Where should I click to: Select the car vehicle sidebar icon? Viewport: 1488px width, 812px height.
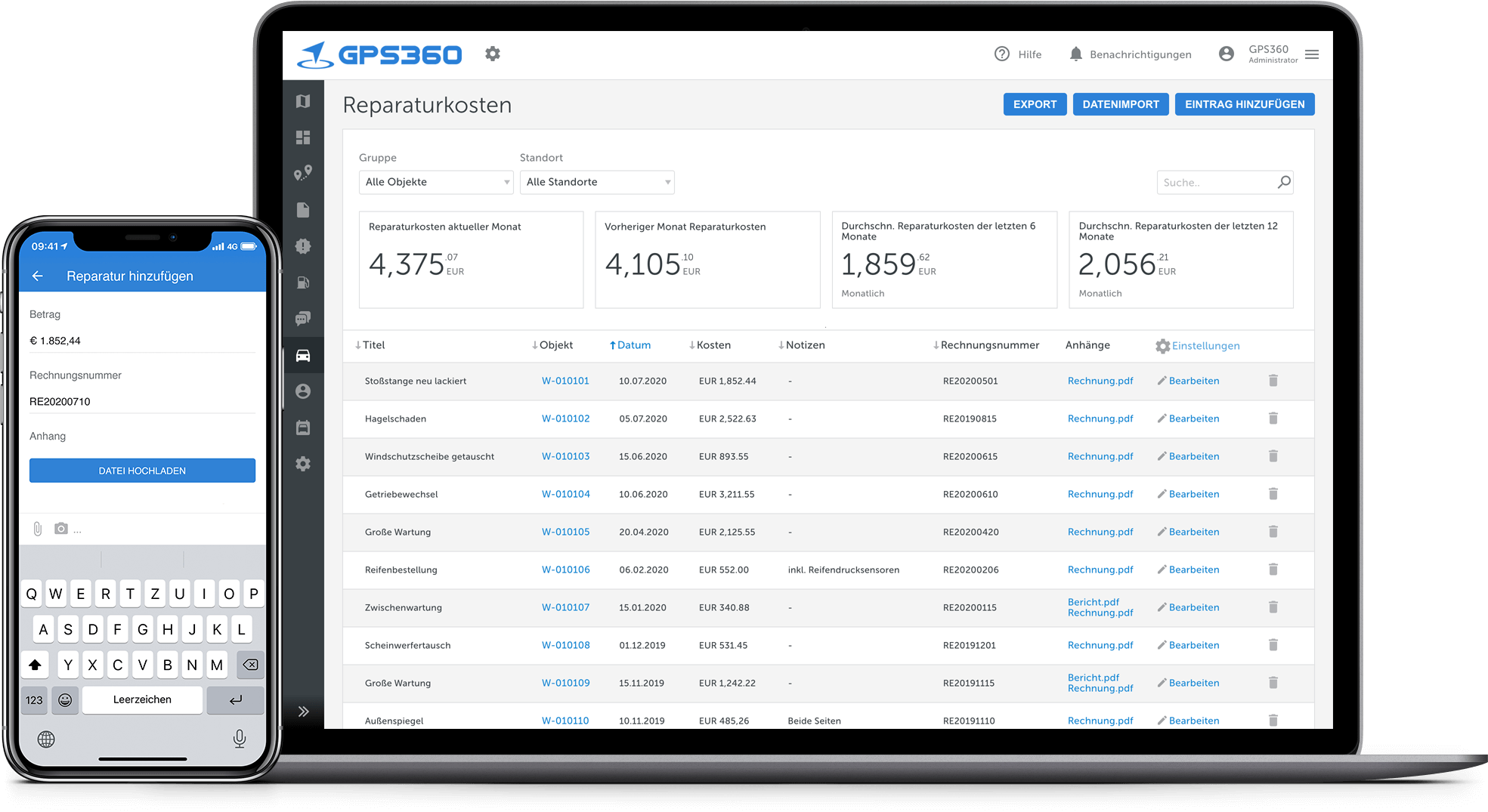coord(303,355)
